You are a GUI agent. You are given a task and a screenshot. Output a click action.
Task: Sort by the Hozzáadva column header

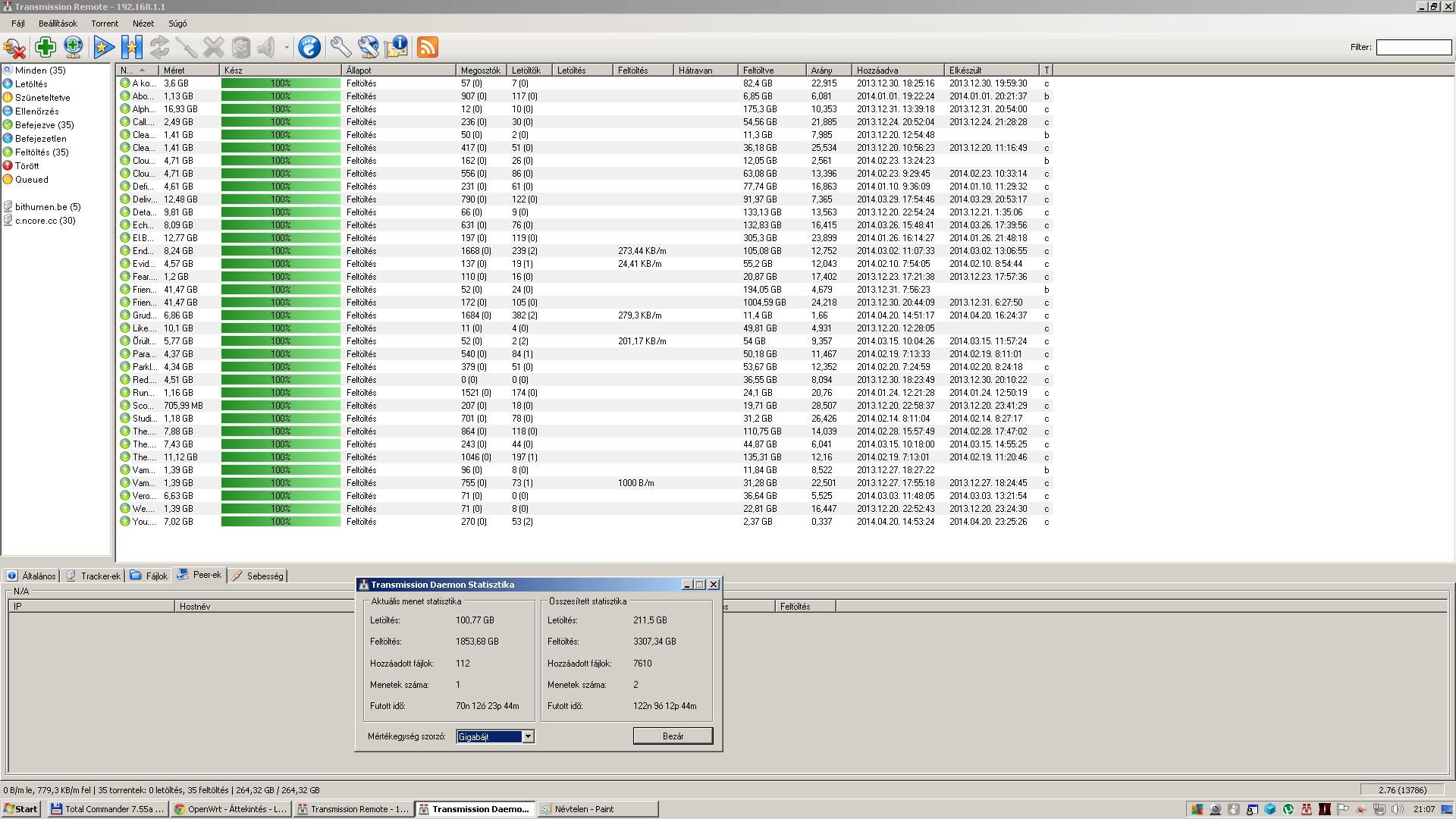coord(898,71)
